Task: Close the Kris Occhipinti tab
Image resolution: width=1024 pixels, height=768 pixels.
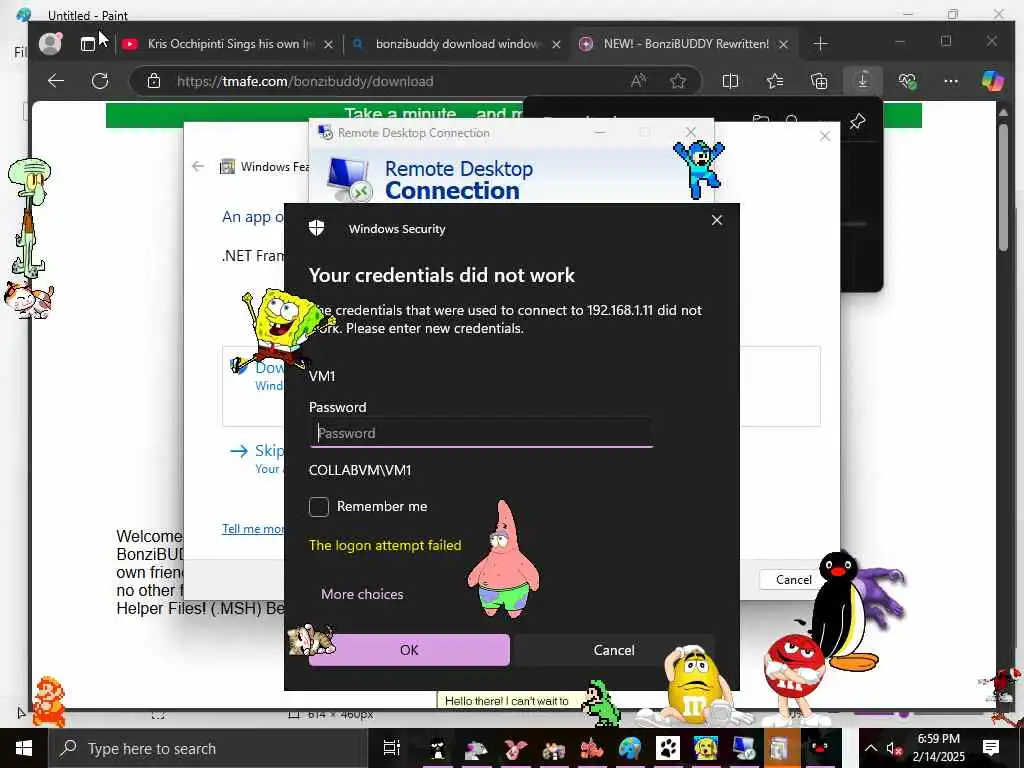Action: point(328,44)
